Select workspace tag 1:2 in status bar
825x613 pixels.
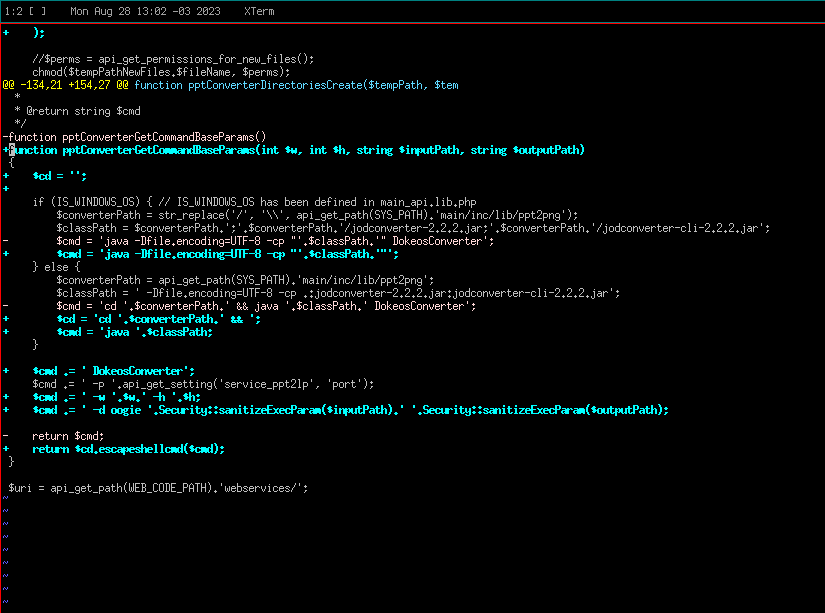[x=13, y=11]
